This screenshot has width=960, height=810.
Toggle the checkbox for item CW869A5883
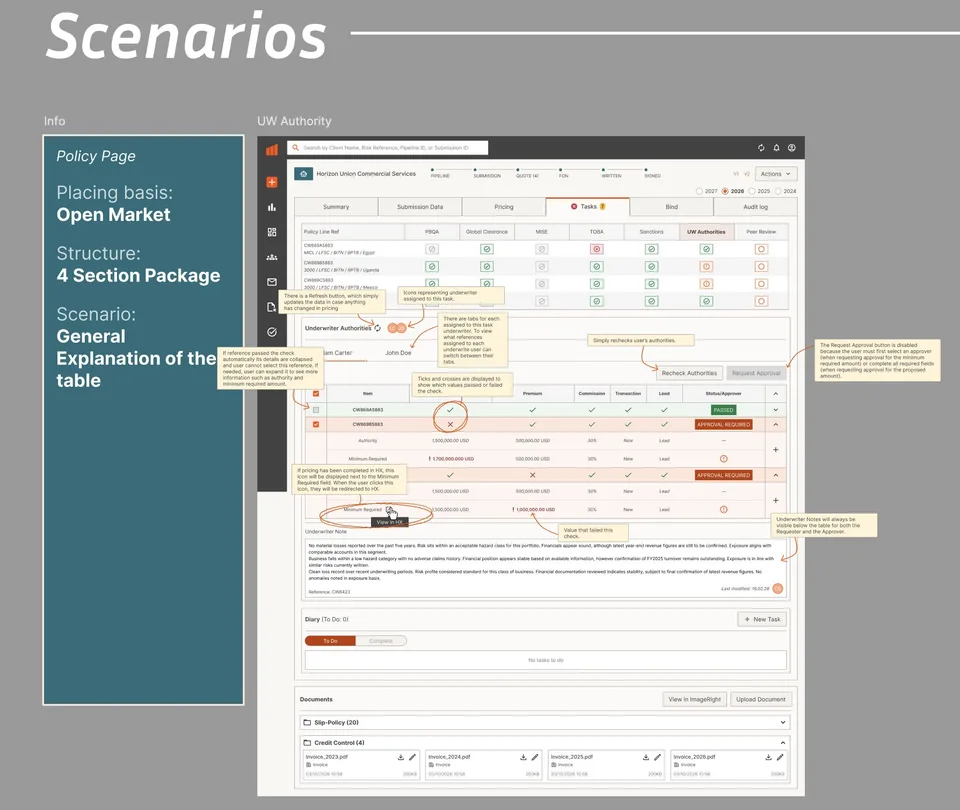click(316, 410)
